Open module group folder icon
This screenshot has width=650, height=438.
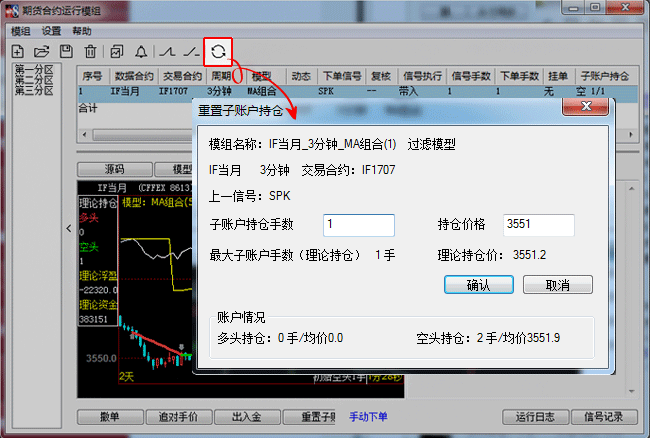pos(42,51)
